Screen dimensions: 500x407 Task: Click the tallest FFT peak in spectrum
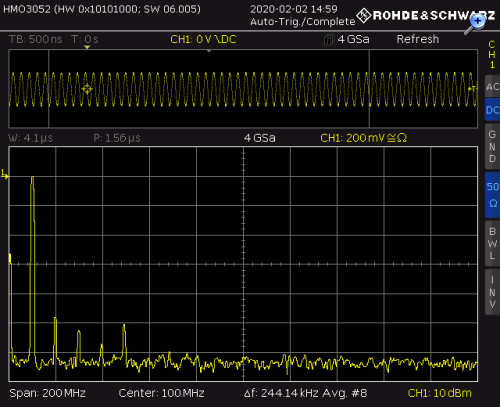click(x=32, y=179)
